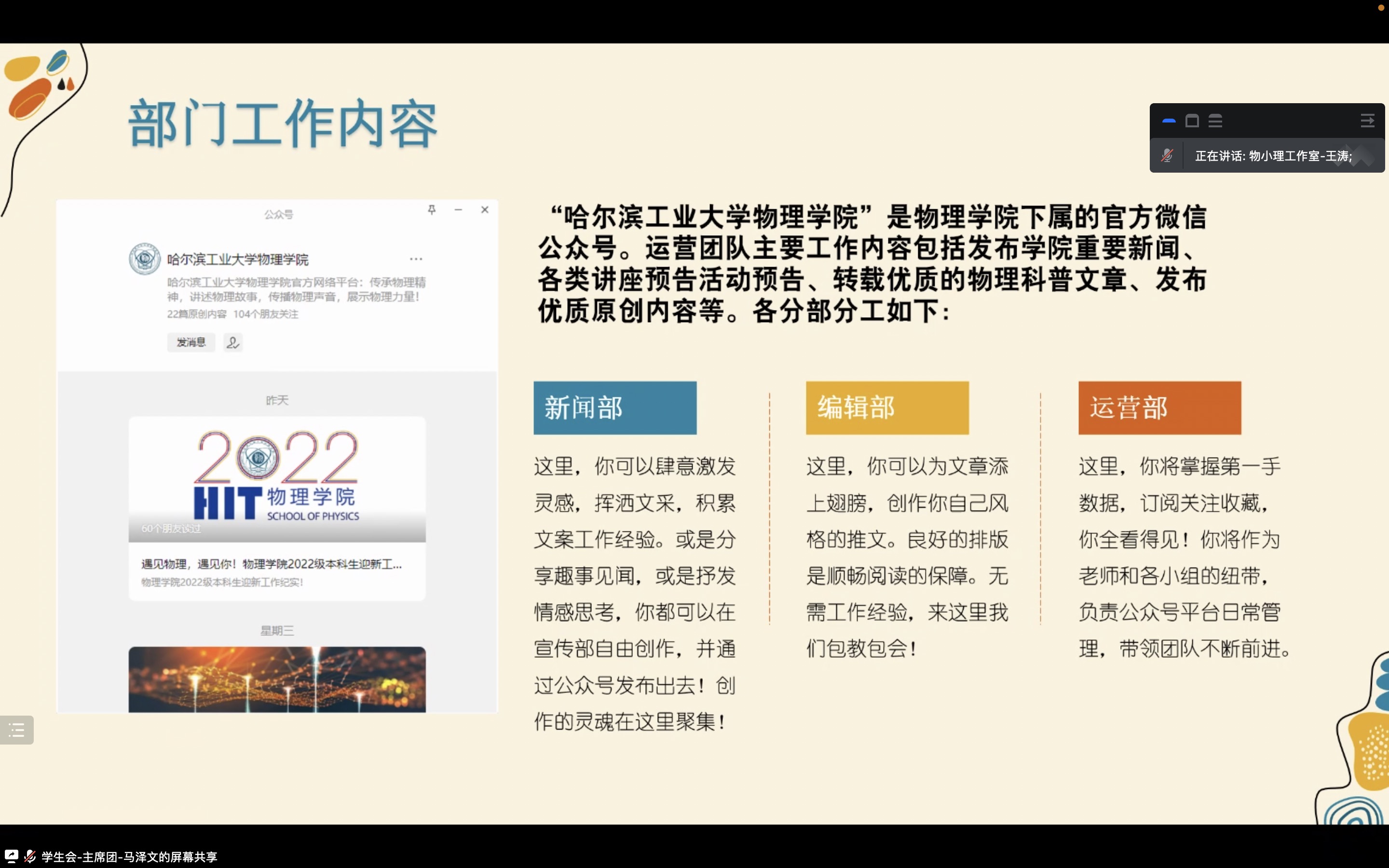Select the blue 新闻部 heading block

pos(615,407)
